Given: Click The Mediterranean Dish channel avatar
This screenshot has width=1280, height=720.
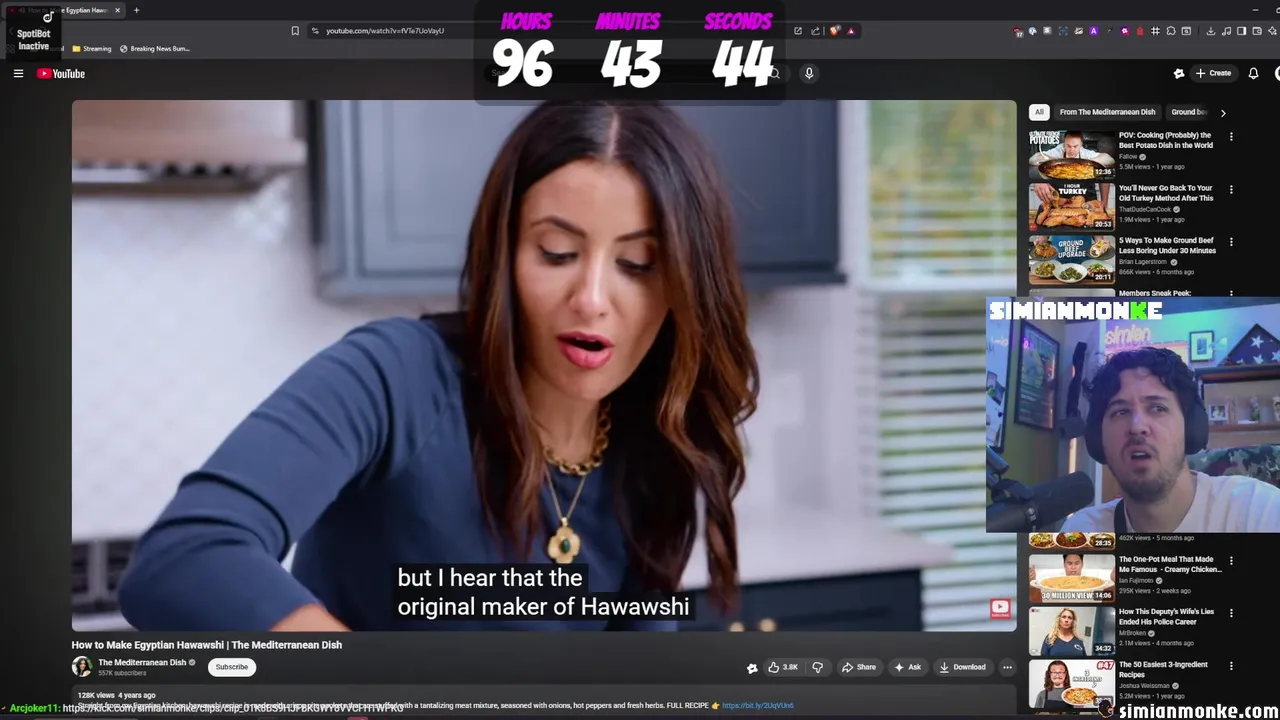Looking at the screenshot, I should click(81, 667).
